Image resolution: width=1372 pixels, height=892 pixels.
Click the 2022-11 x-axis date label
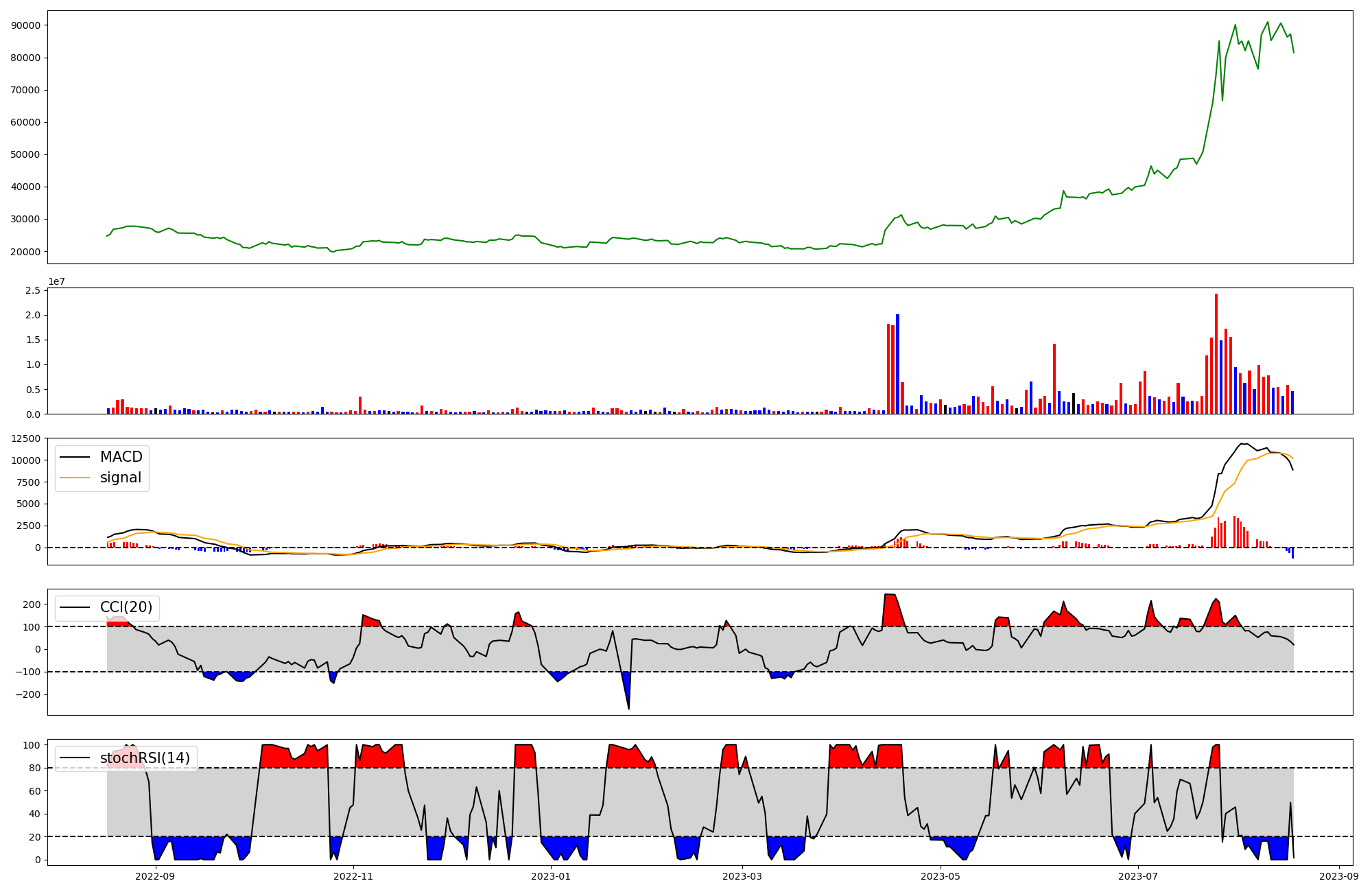[353, 876]
